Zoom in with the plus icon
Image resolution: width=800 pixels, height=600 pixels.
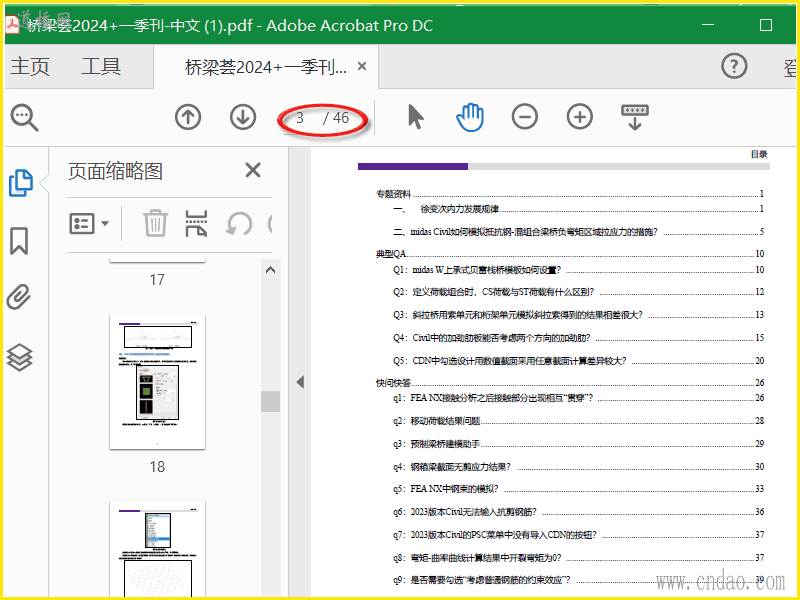[580, 117]
